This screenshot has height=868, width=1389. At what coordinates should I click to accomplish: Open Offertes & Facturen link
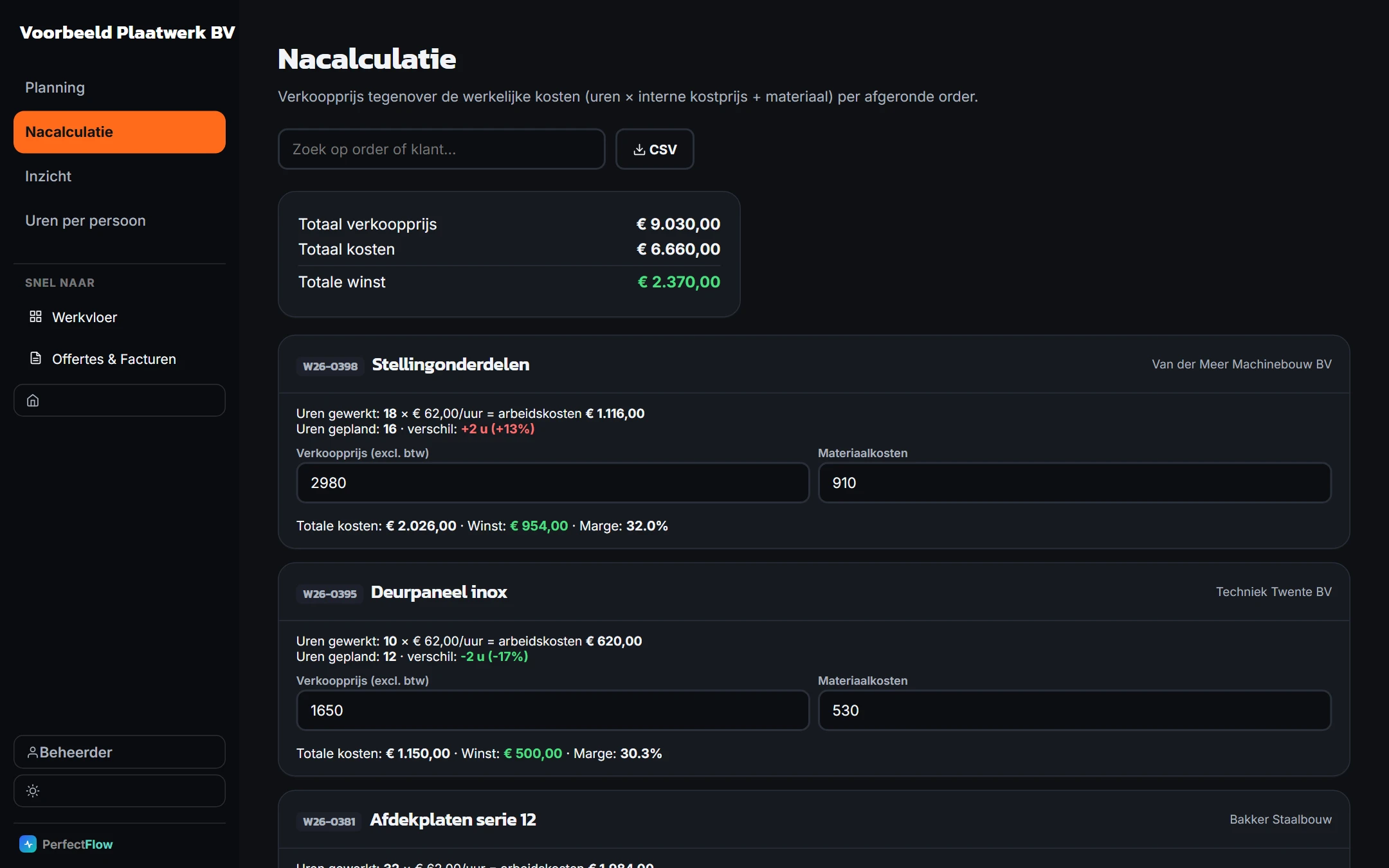120,359
